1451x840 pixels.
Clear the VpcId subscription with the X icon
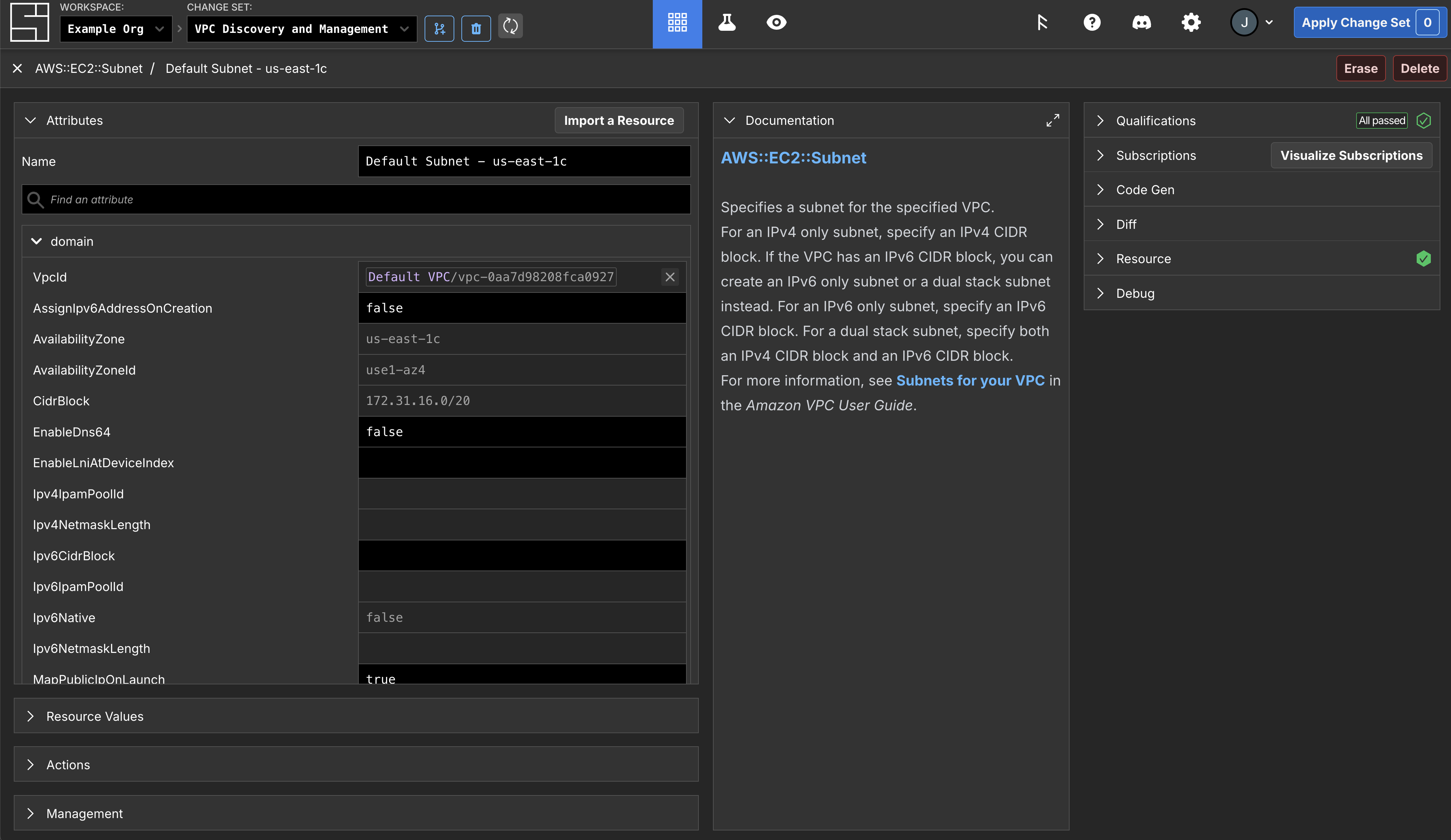tap(670, 277)
